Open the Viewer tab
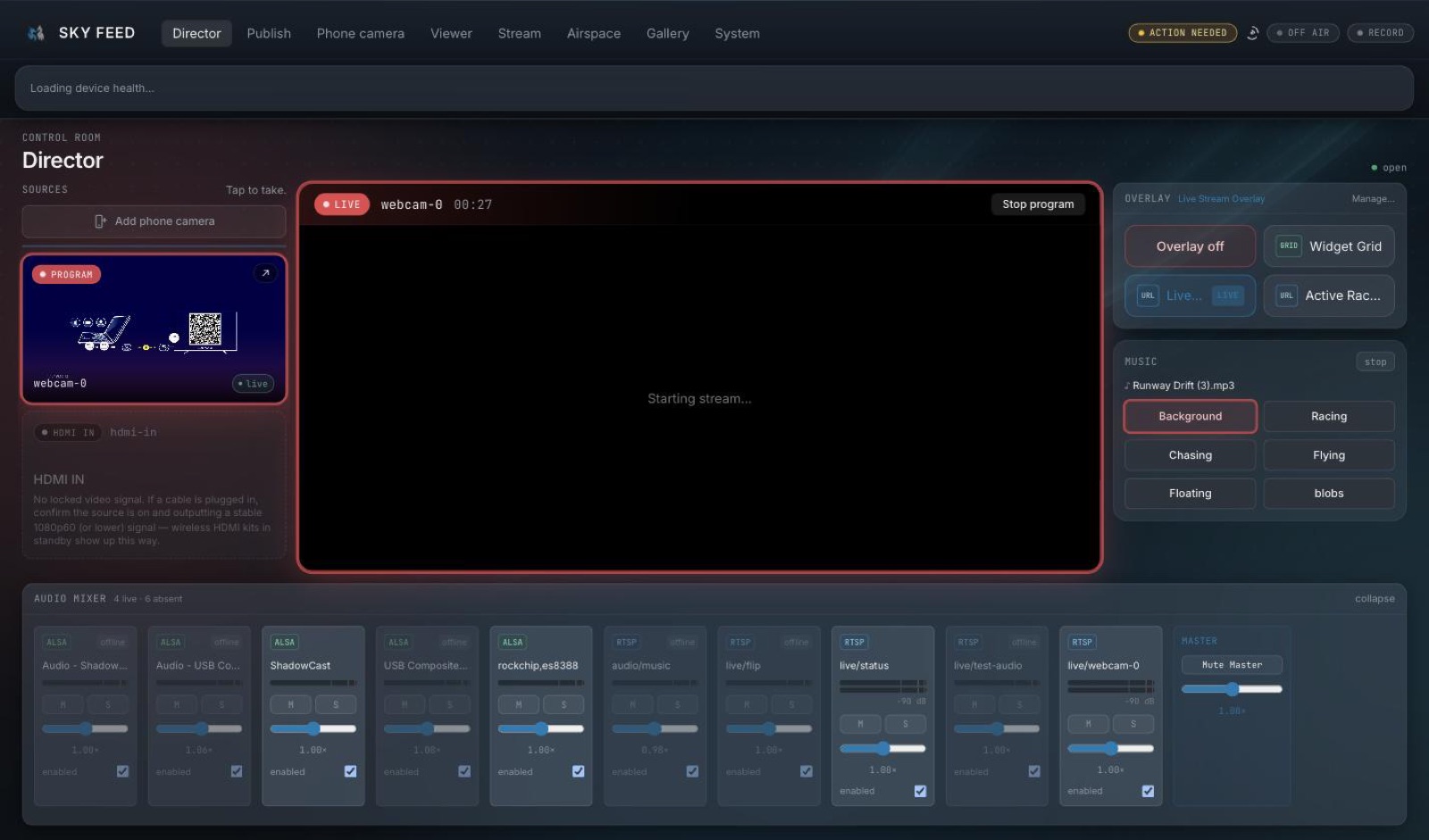This screenshot has height=840, width=1429. [451, 33]
